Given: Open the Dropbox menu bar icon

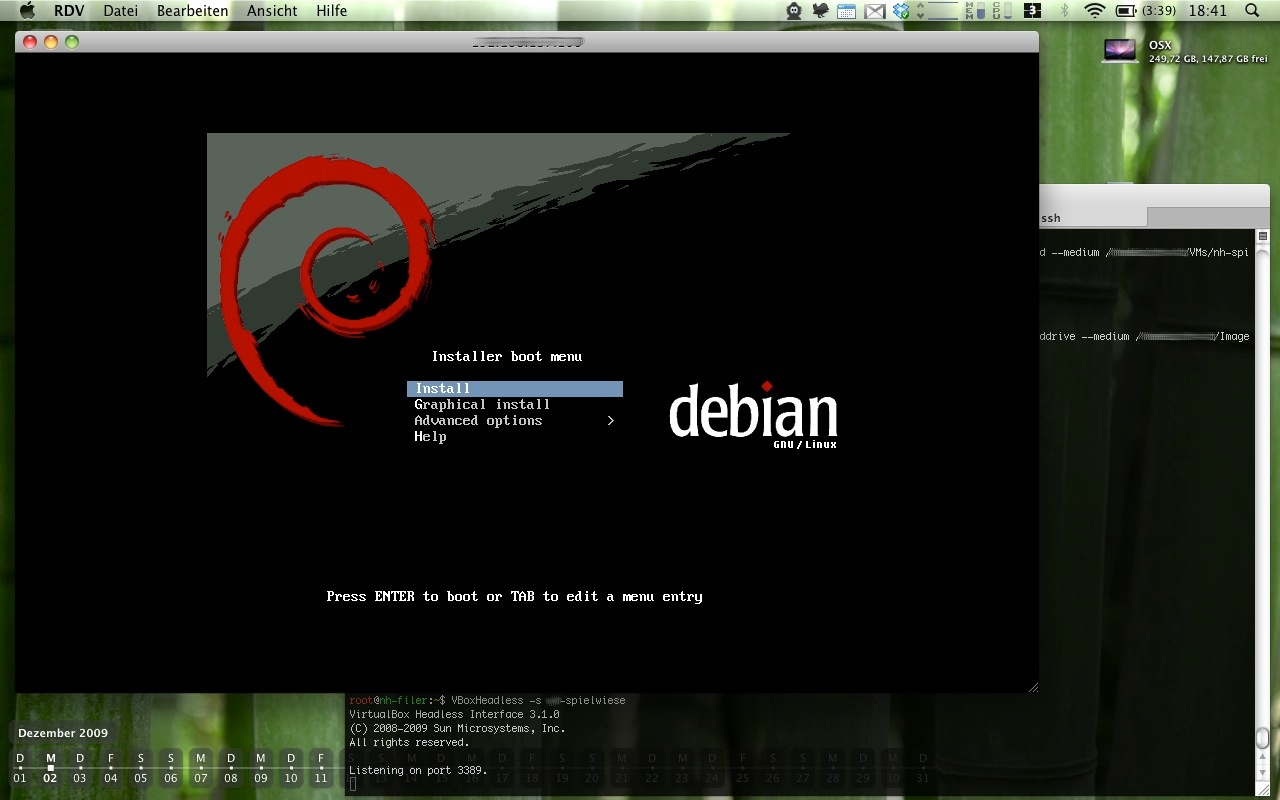Looking at the screenshot, I should (x=901, y=11).
